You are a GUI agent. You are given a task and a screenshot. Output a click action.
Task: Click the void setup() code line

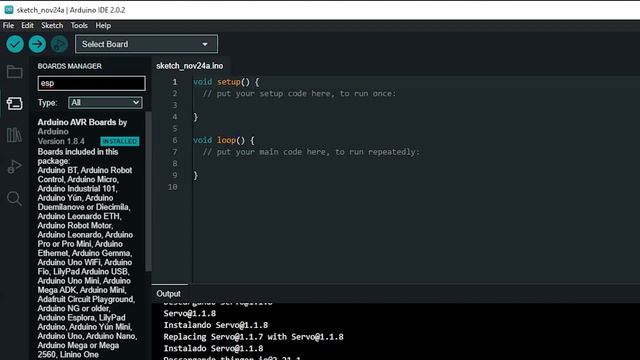tap(226, 82)
